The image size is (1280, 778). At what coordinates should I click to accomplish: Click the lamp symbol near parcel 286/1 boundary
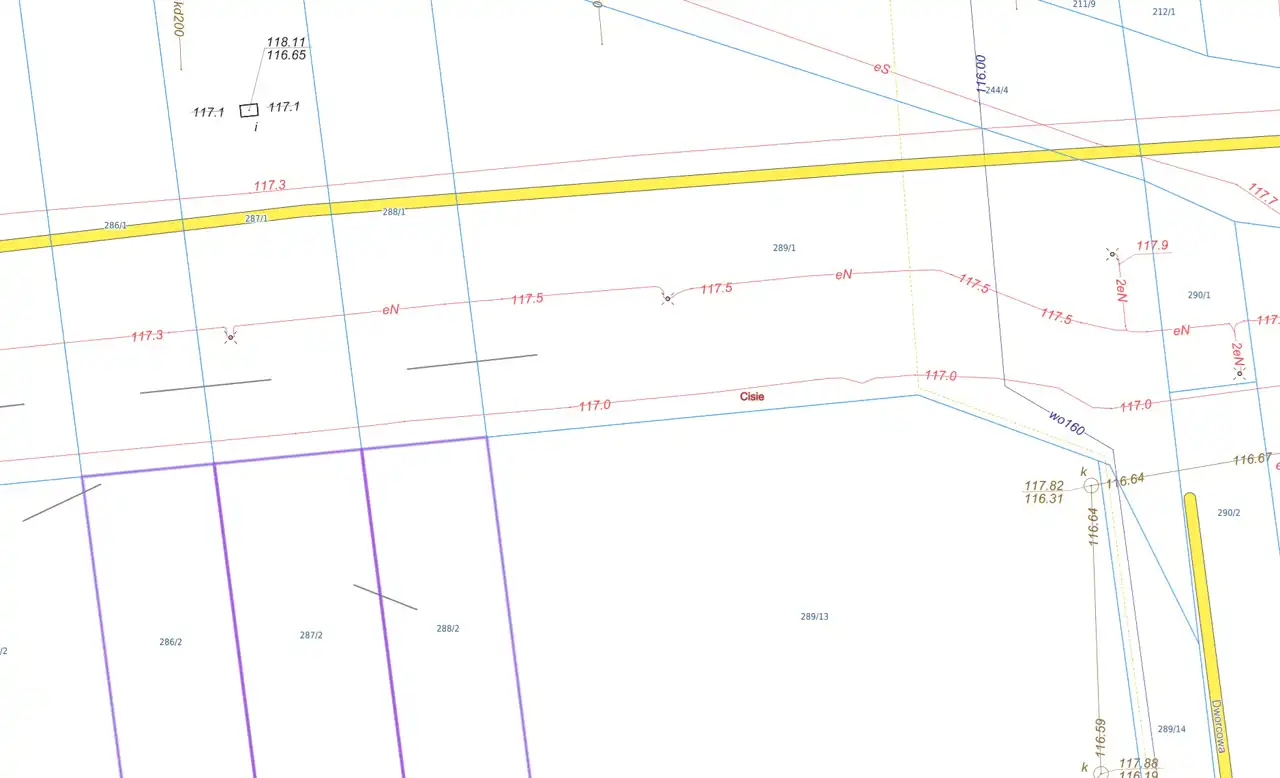(x=230, y=338)
